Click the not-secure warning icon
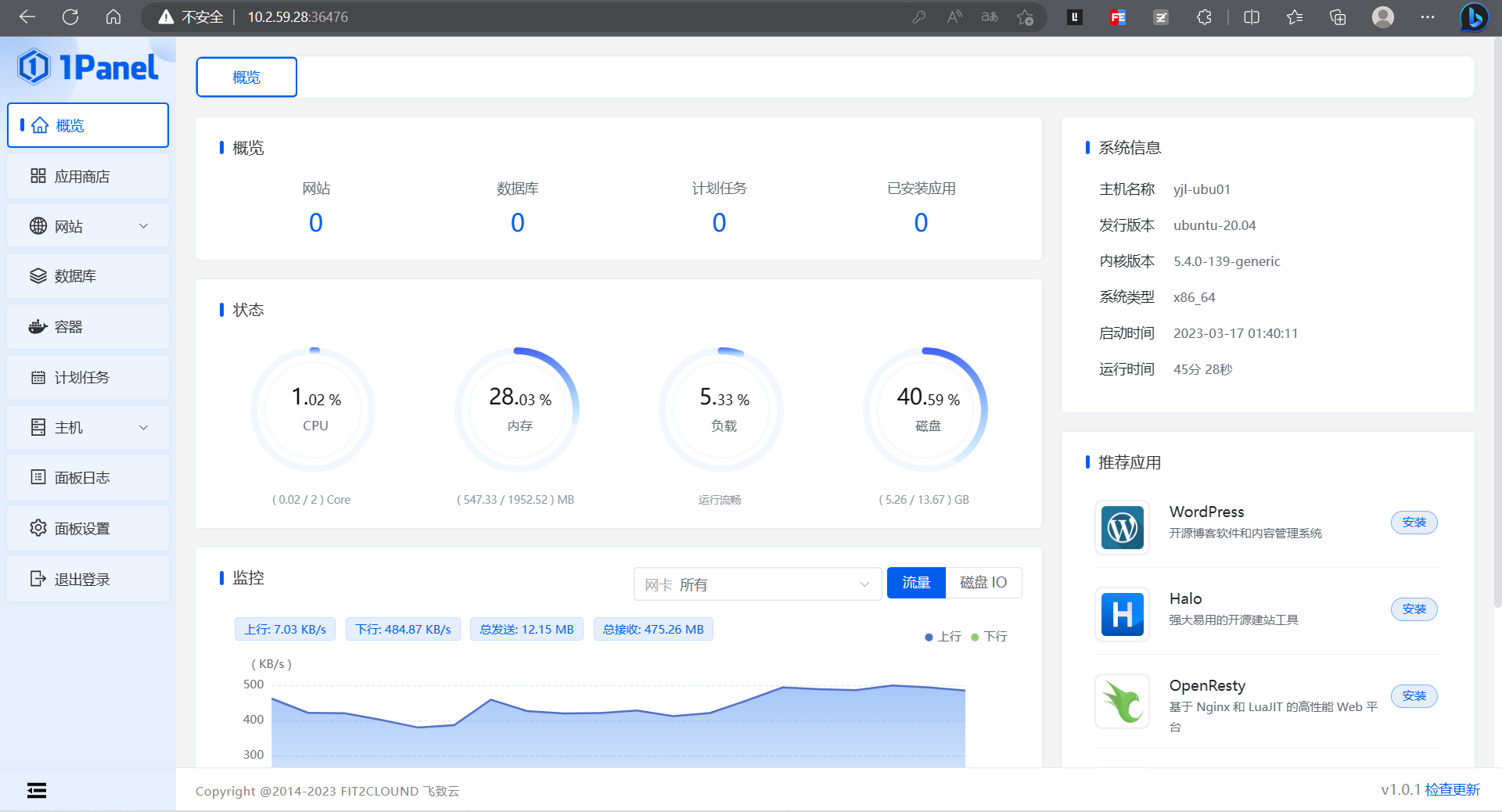This screenshot has width=1502, height=812. click(166, 16)
